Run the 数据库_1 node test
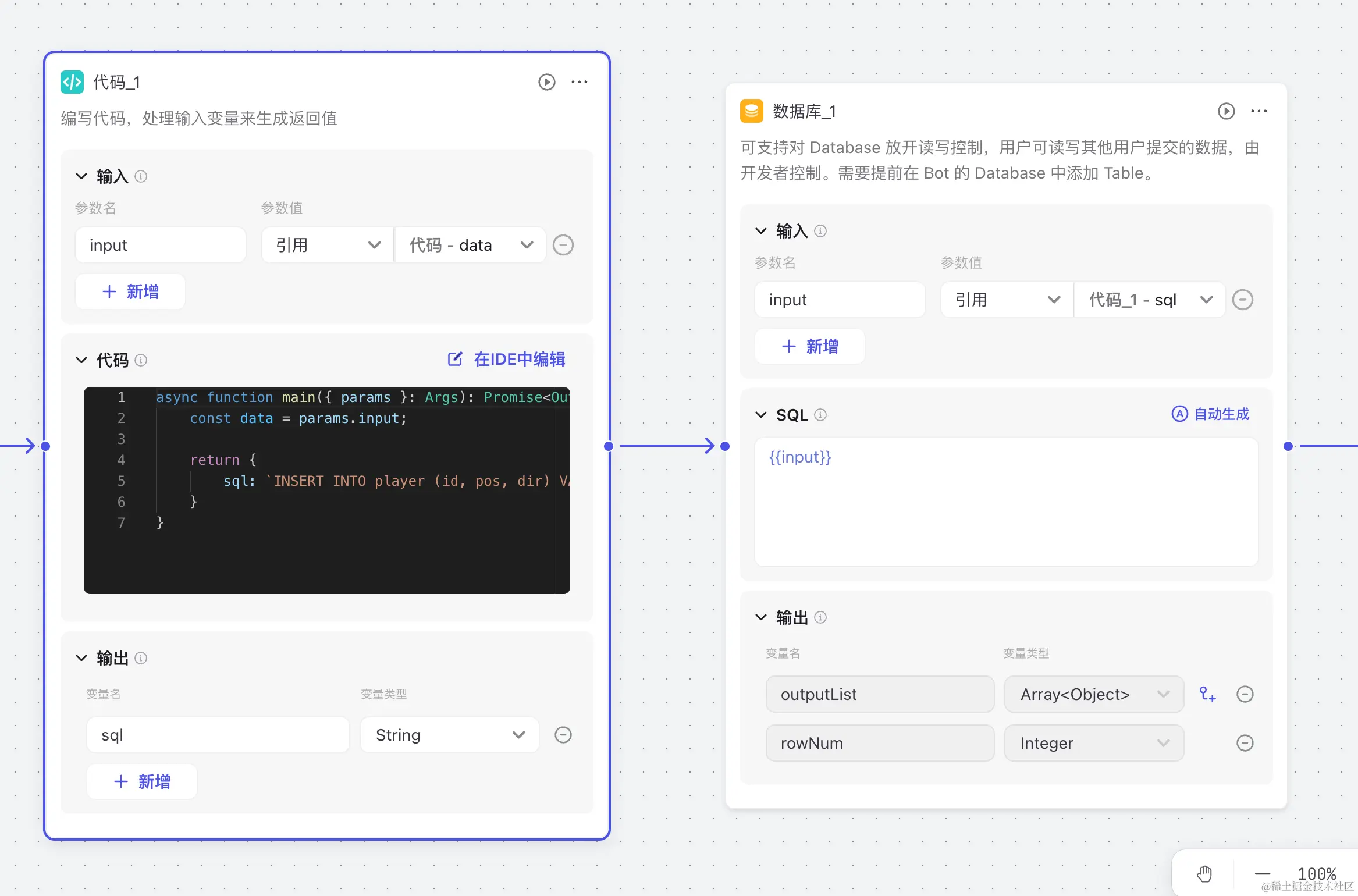Viewport: 1358px width, 896px height. click(1226, 111)
